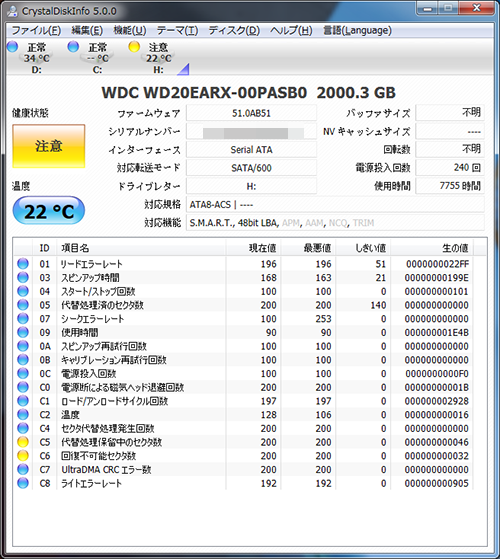Close the CrystalDiskInfo window
The image size is (500, 559).
coord(476,8)
